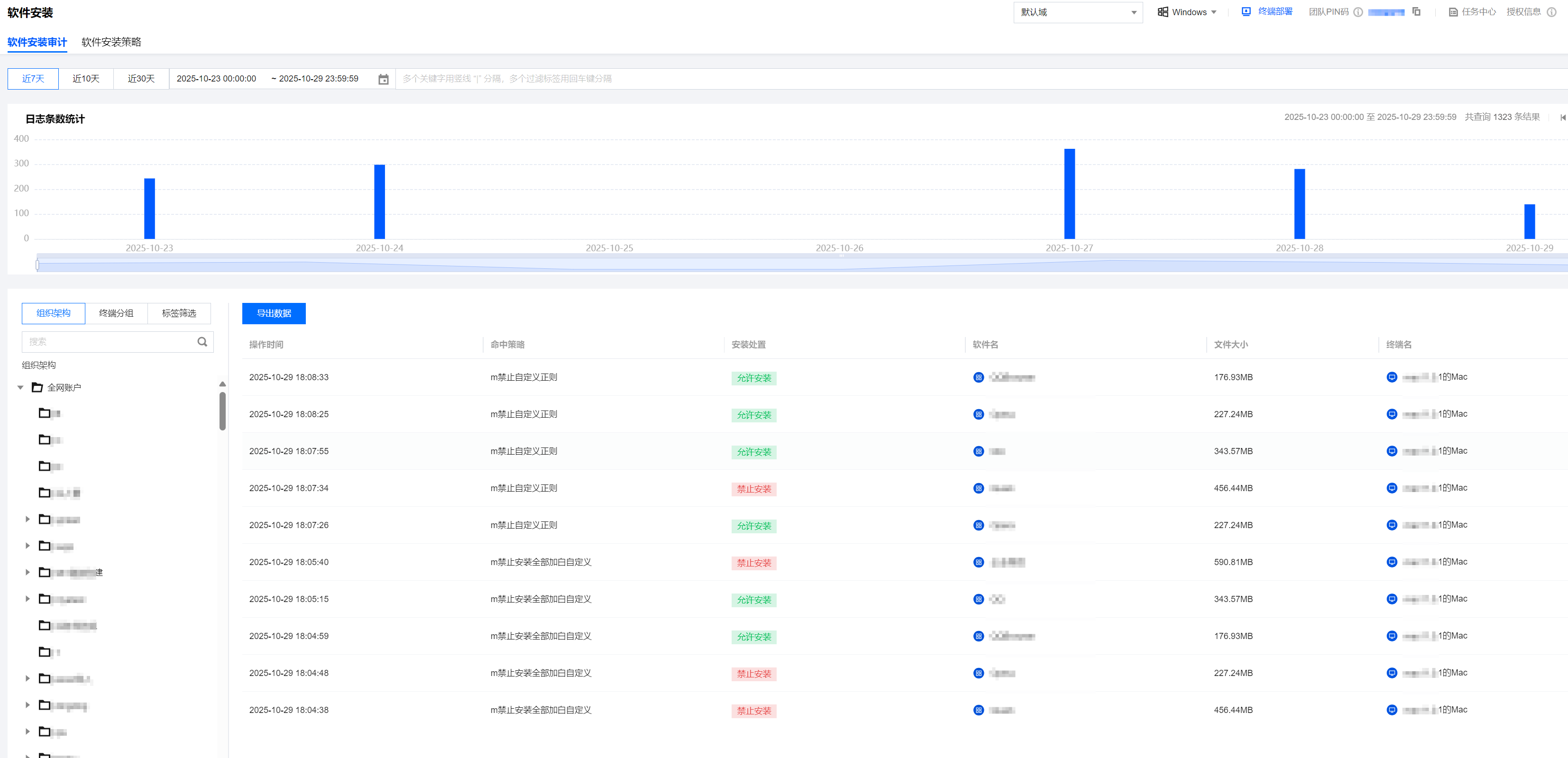Screen dimensions: 1568x758
Task: Switch to 终端分组 tab
Action: pos(116,313)
